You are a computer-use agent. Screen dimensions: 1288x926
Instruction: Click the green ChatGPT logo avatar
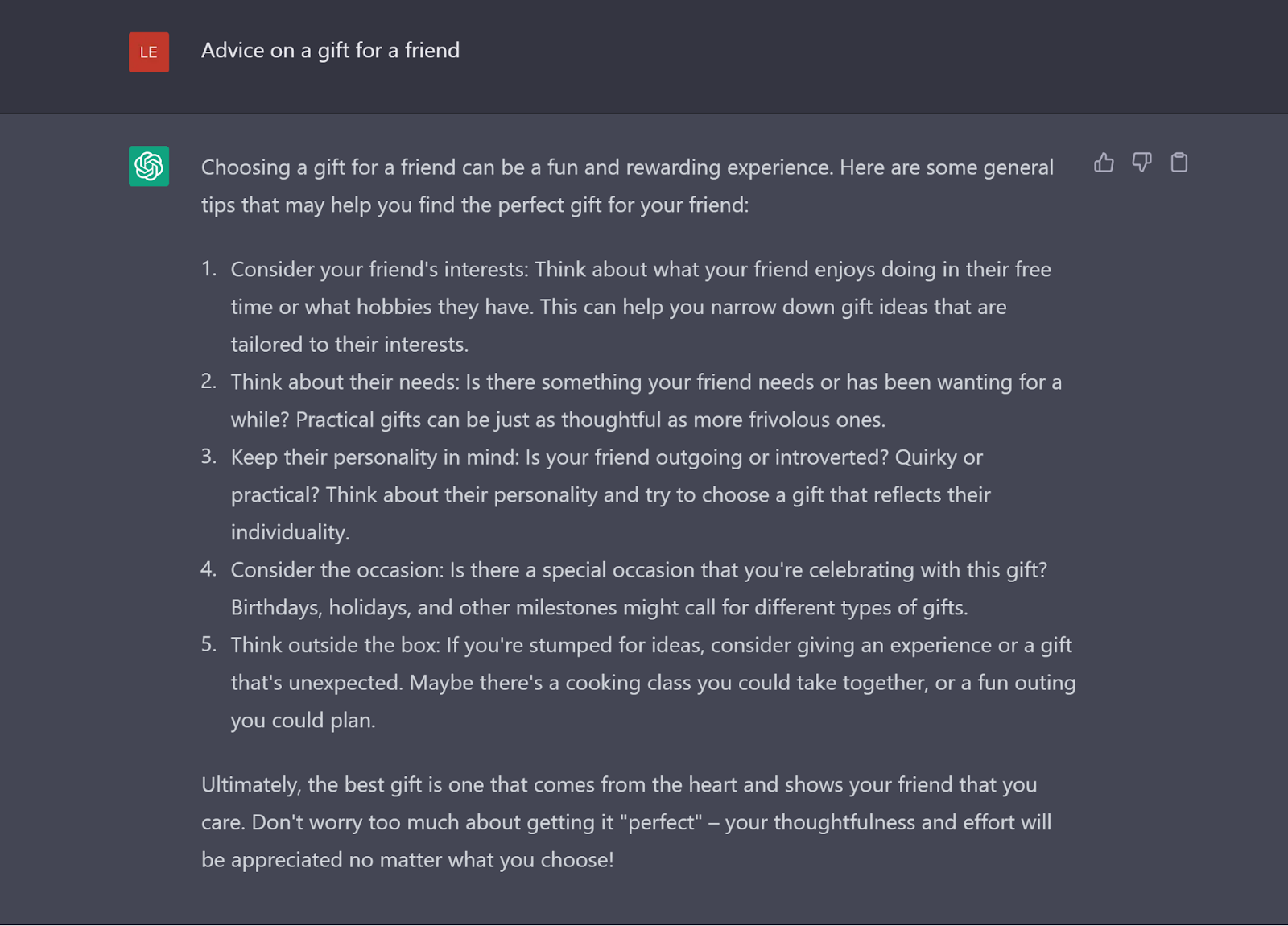[149, 166]
